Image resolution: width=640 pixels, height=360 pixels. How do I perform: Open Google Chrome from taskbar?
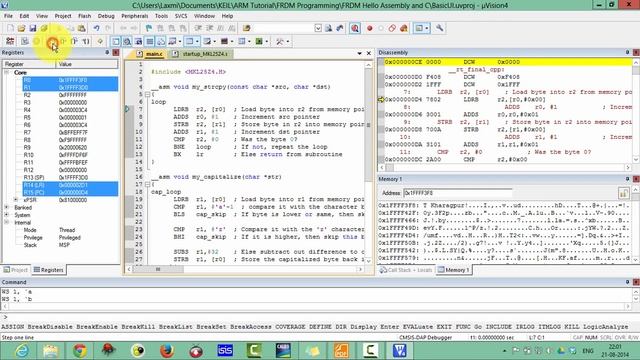[x=80, y=351]
